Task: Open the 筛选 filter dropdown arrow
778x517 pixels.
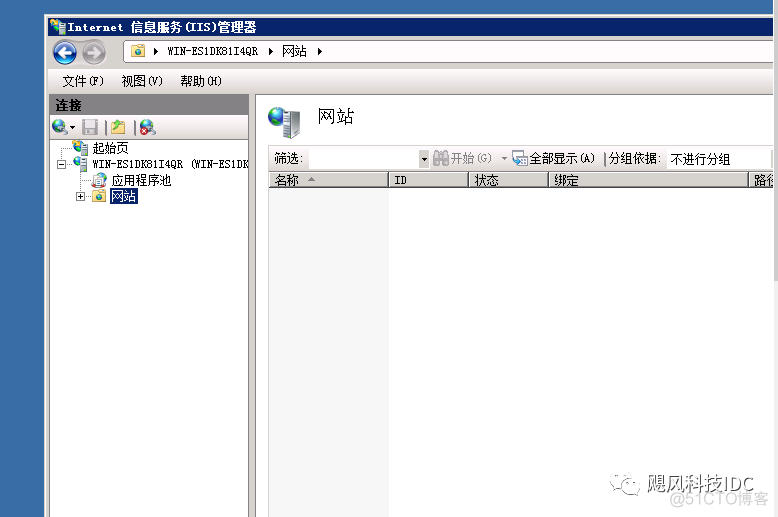Action: (x=424, y=159)
